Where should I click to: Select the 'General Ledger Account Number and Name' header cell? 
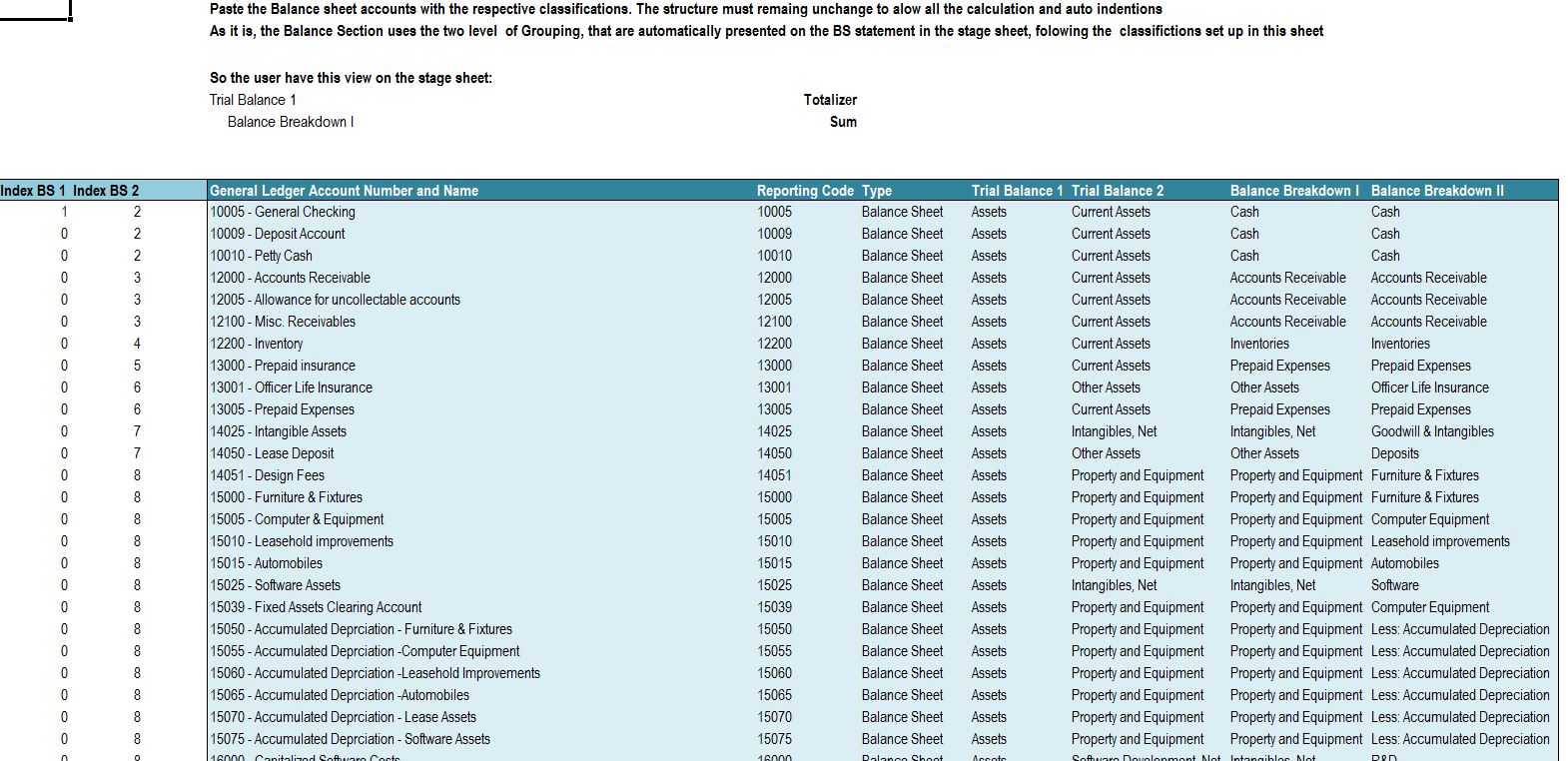(x=344, y=191)
